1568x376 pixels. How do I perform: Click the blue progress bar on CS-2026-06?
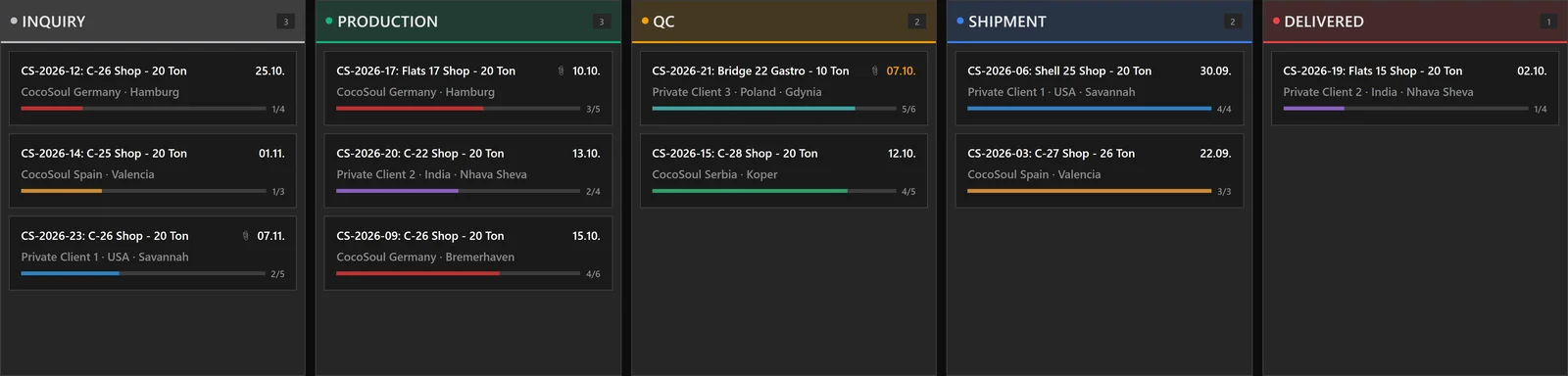[x=1089, y=109]
